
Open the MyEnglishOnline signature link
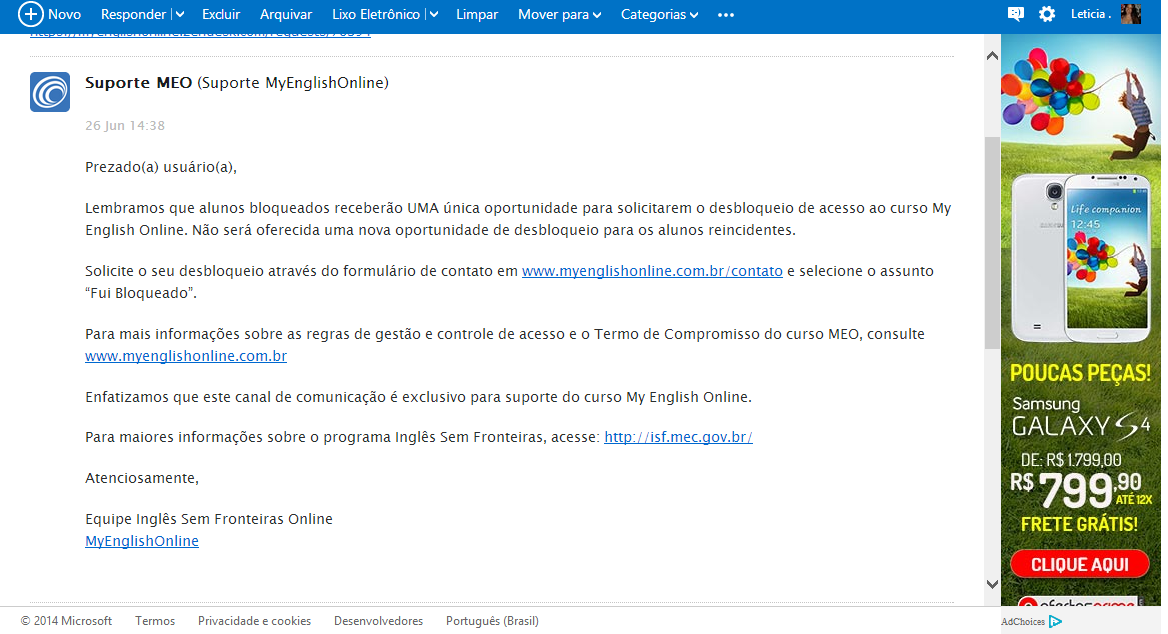tap(142, 541)
